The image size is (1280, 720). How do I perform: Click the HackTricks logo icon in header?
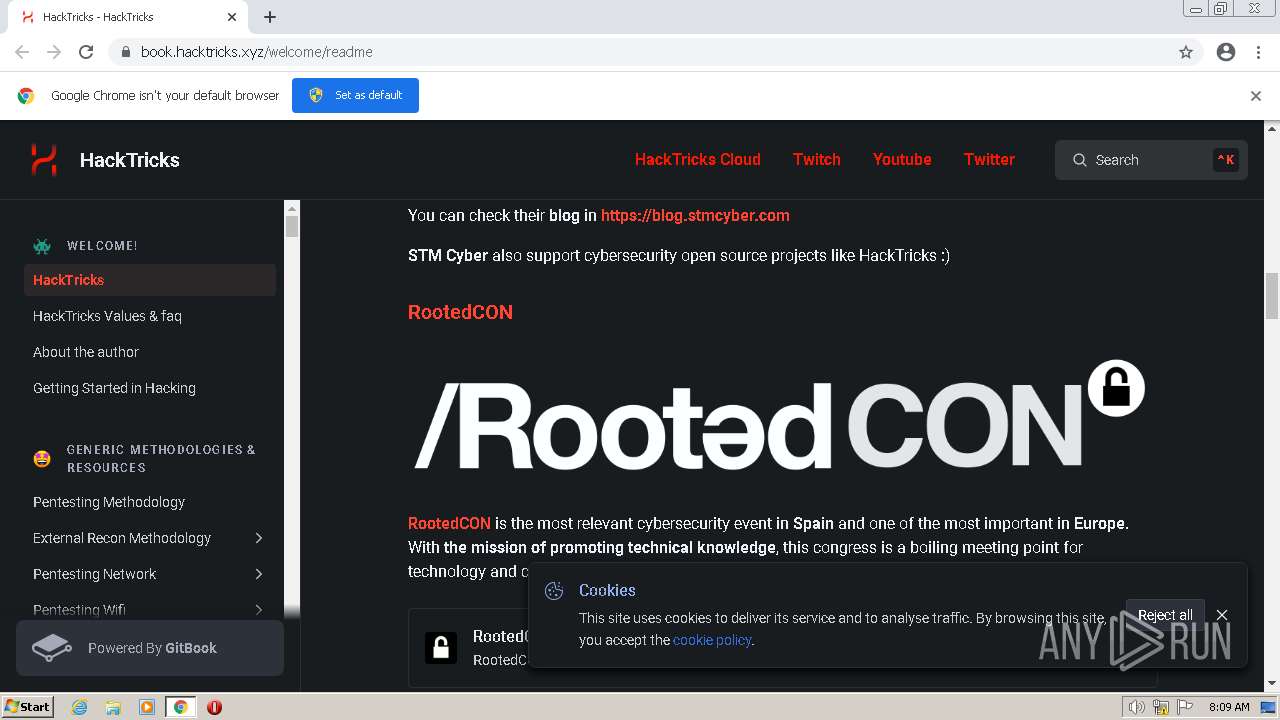[43, 160]
